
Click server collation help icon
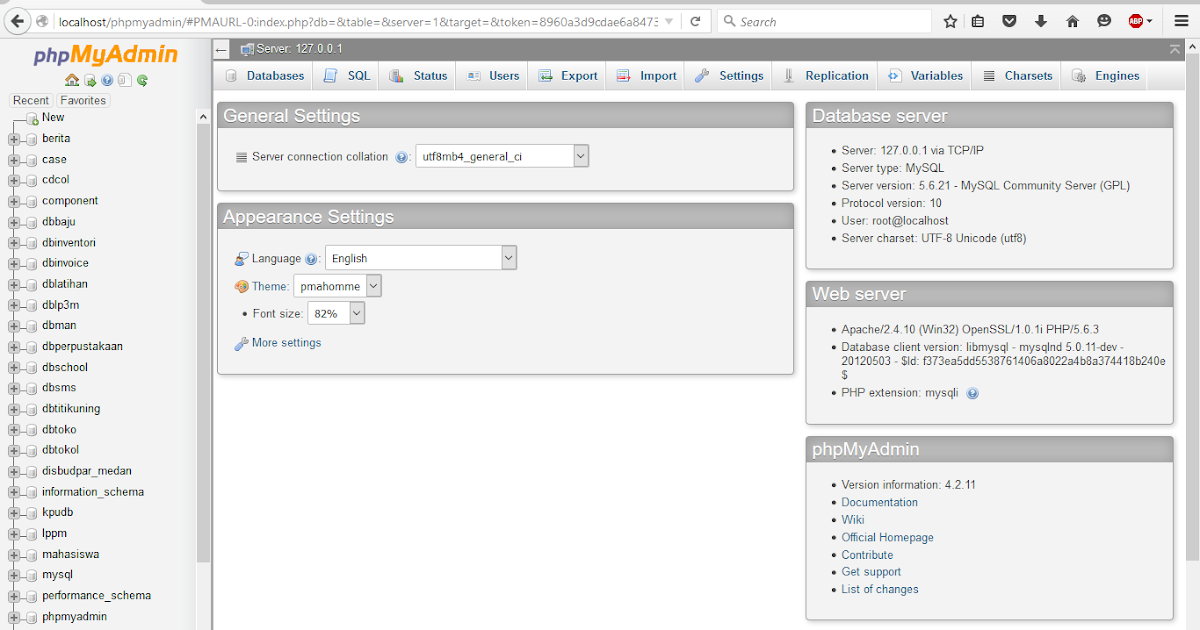click(402, 157)
